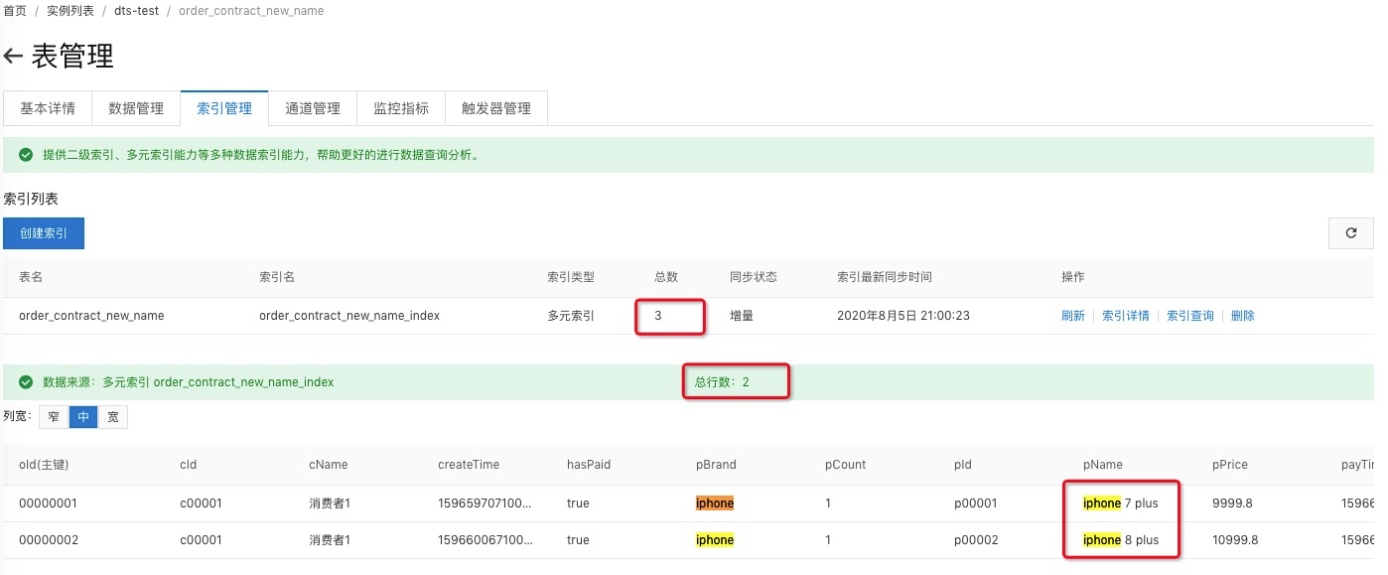Click the 刷新 link for the index
The width and height of the screenshot is (1388, 575).
pyautogui.click(x=1073, y=316)
